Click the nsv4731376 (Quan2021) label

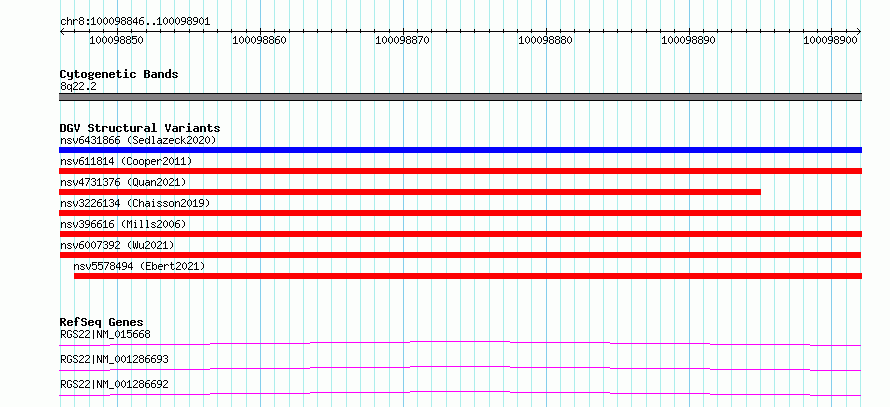coord(123,182)
